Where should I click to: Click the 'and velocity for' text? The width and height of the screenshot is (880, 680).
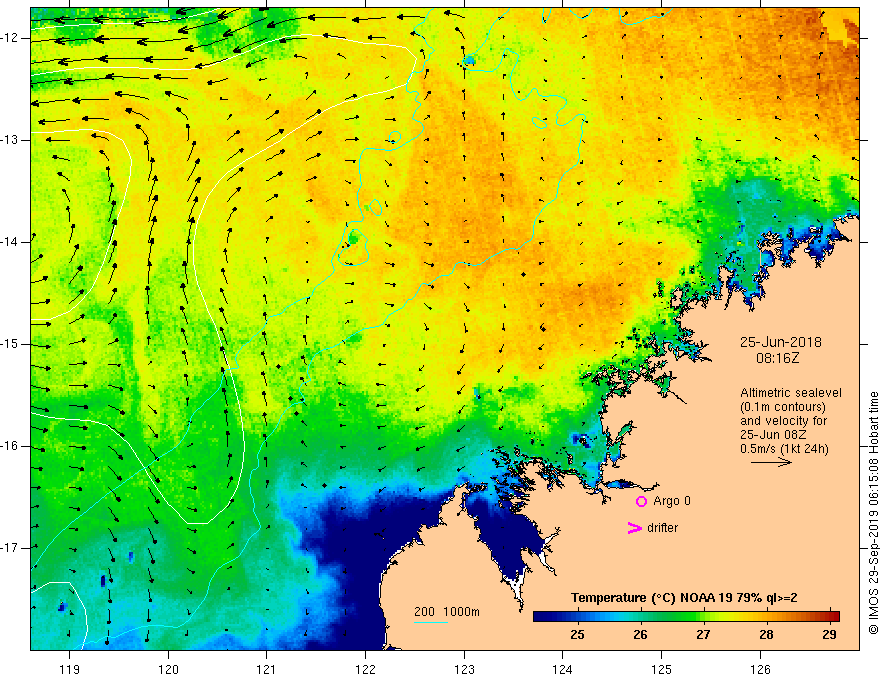[776, 421]
